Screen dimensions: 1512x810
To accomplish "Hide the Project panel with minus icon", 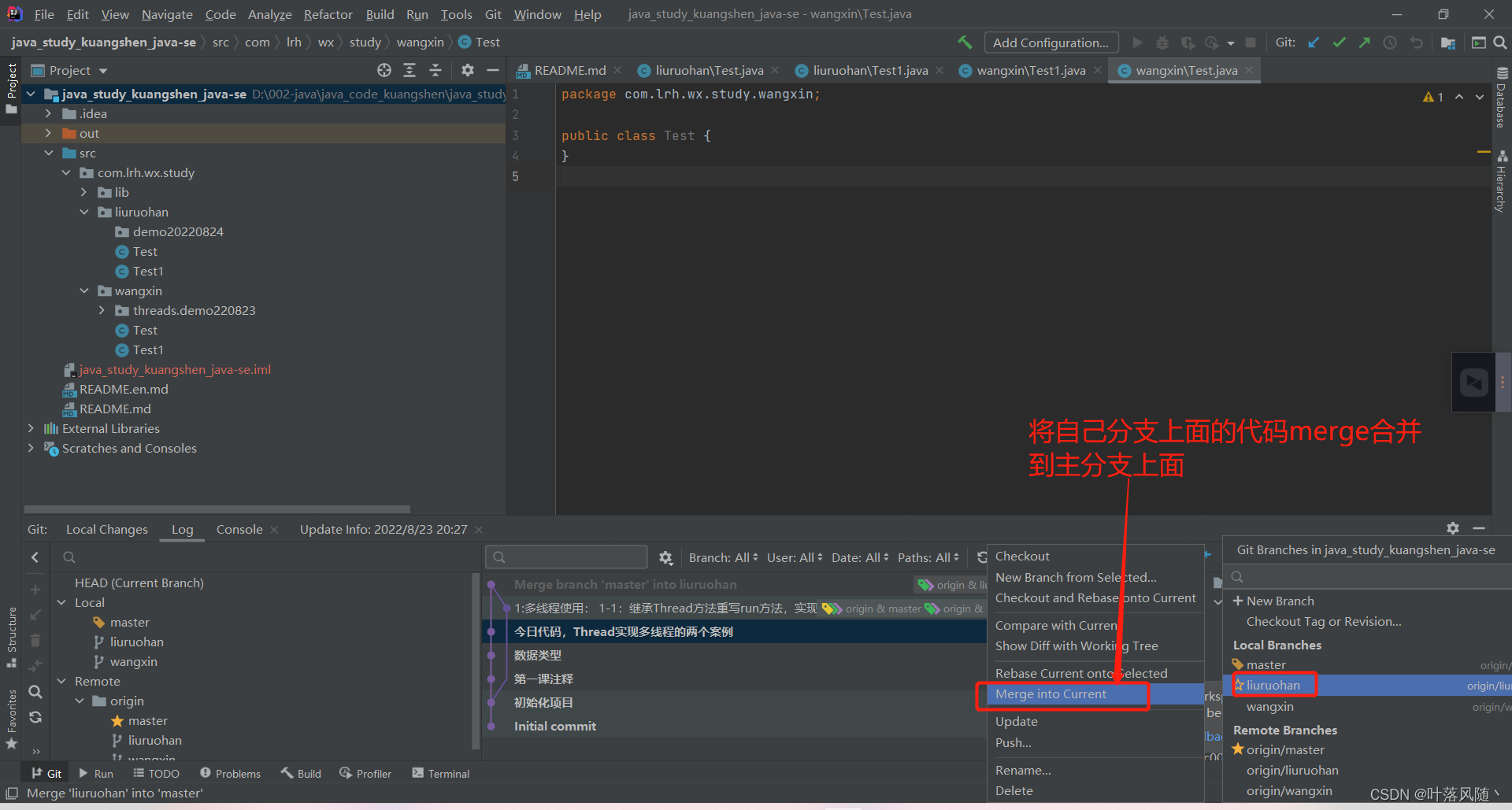I will [x=493, y=70].
